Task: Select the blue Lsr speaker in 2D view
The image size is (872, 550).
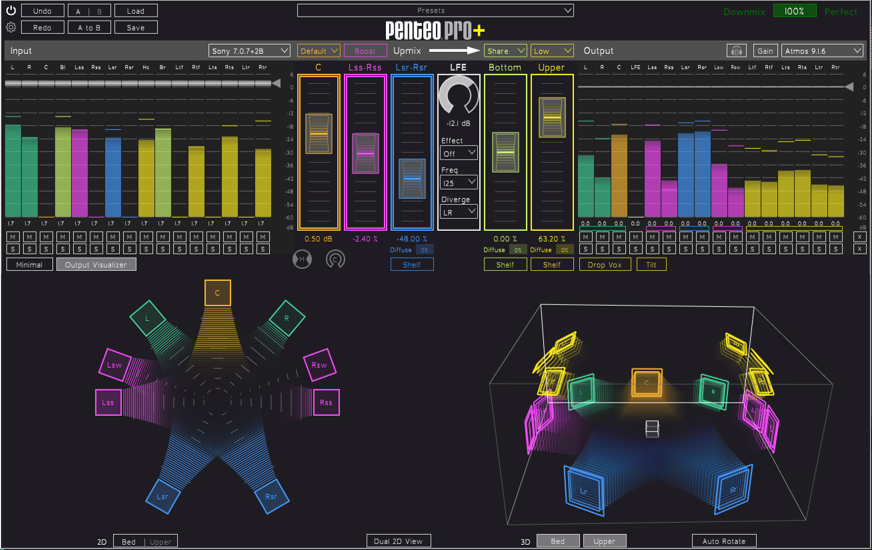Action: [162, 496]
